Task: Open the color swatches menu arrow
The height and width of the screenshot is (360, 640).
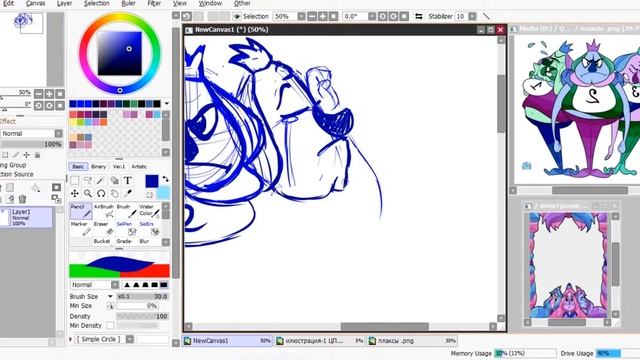Action: 167,104
